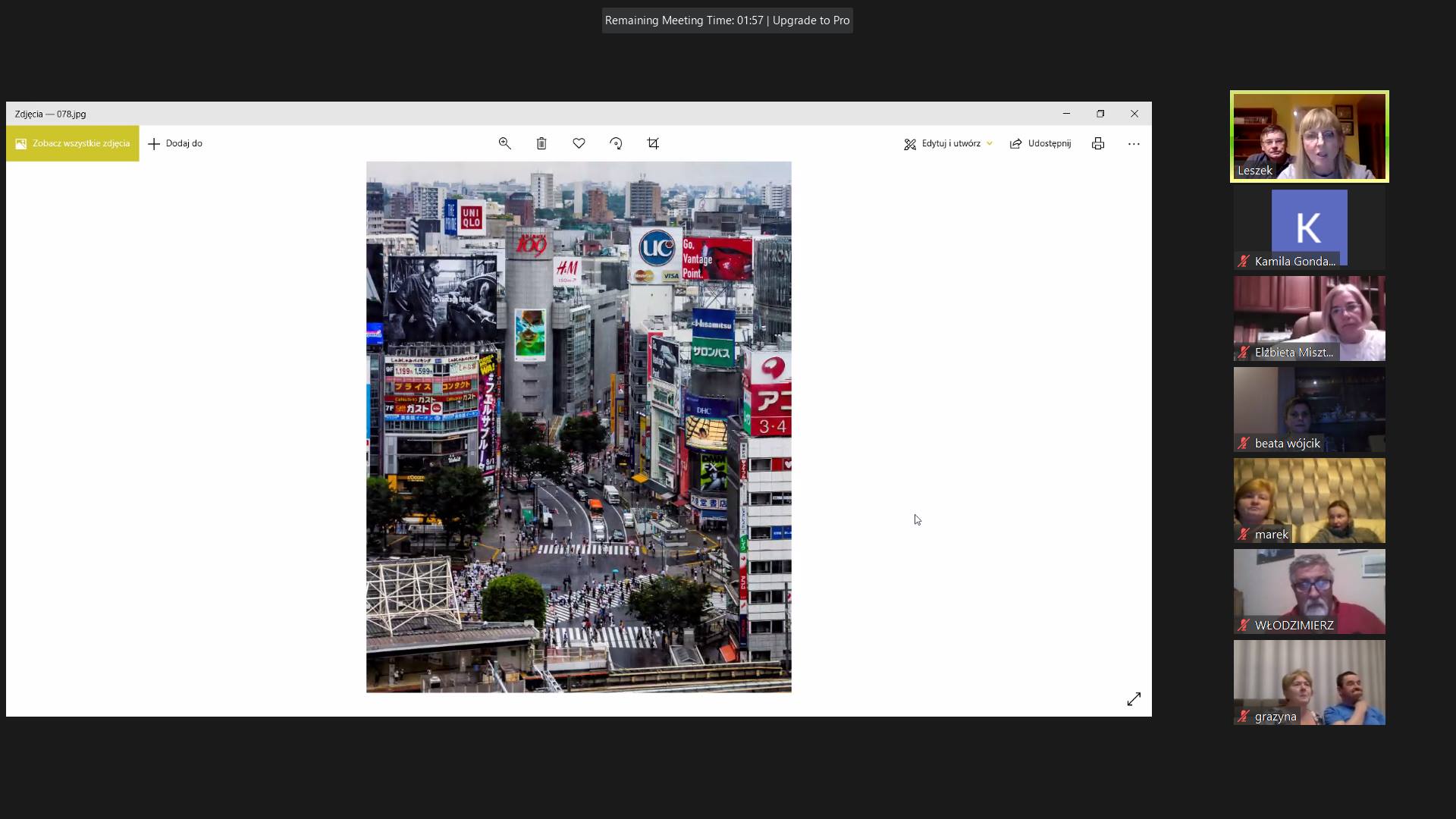
Task: Open the crop tool icon
Action: click(653, 143)
